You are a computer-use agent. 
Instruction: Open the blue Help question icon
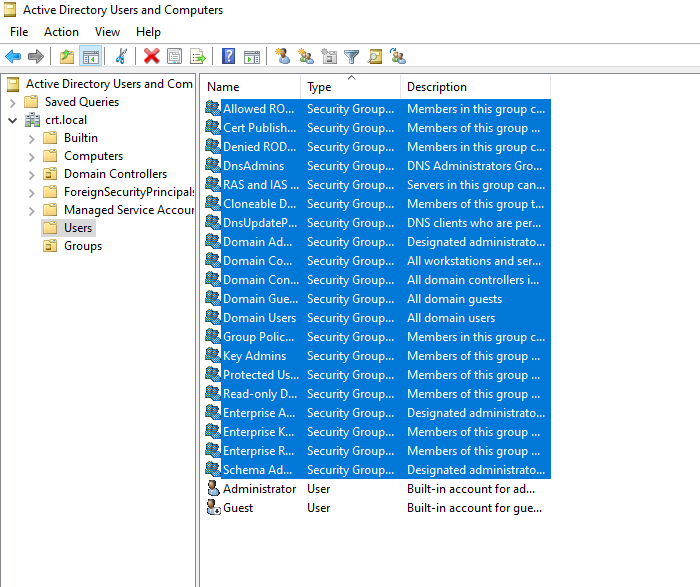coord(228,57)
